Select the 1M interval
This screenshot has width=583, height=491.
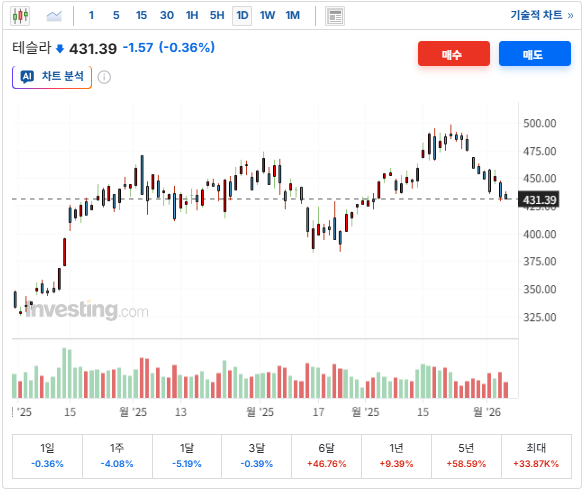coord(293,15)
